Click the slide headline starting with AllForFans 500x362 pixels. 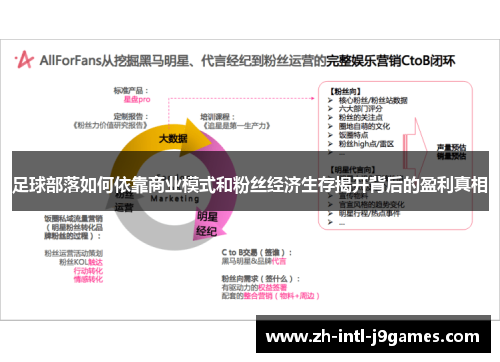tap(247, 61)
